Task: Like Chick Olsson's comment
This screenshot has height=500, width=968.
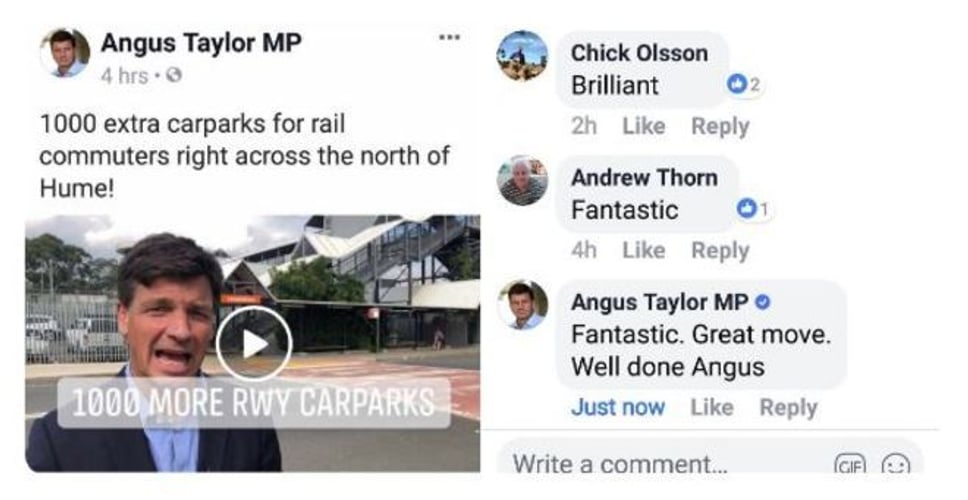Action: coord(643,126)
